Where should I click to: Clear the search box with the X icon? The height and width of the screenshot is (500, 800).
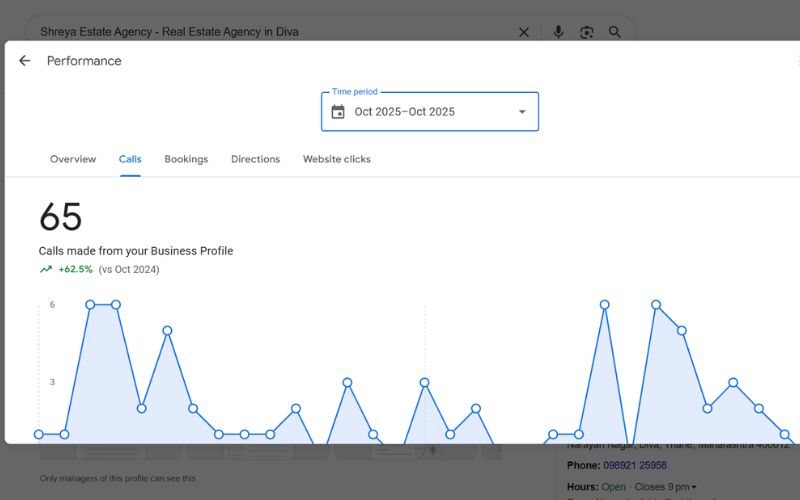coord(524,32)
